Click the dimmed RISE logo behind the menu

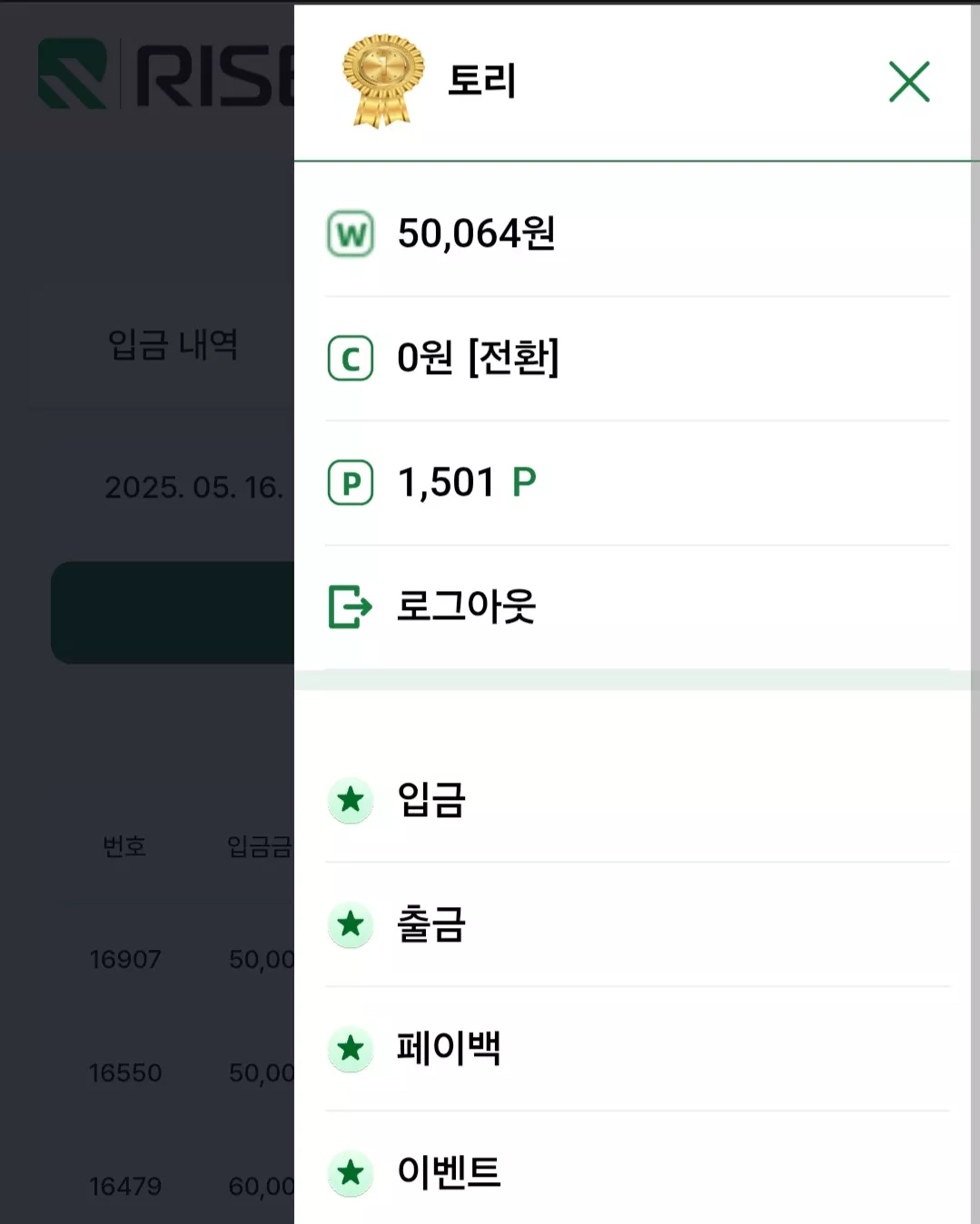(167, 74)
